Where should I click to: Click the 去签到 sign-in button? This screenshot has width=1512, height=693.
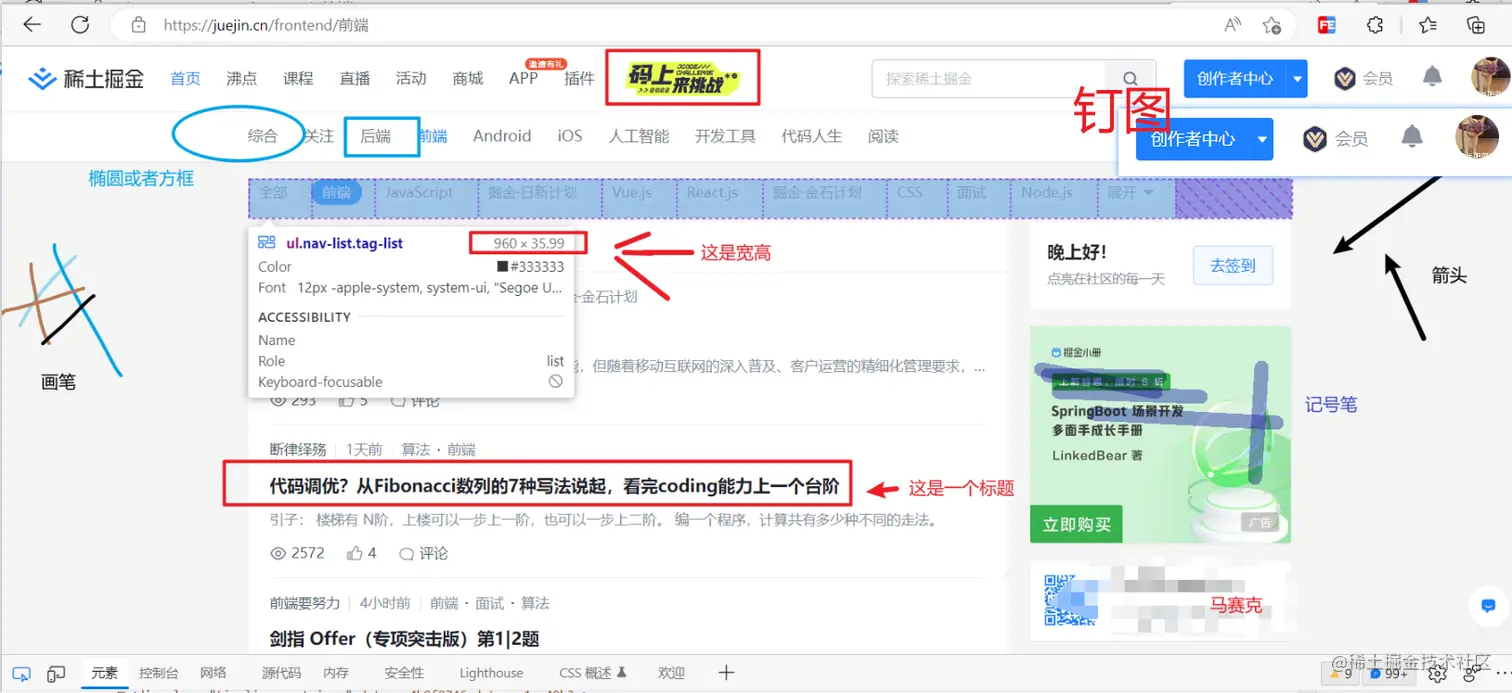point(1233,266)
